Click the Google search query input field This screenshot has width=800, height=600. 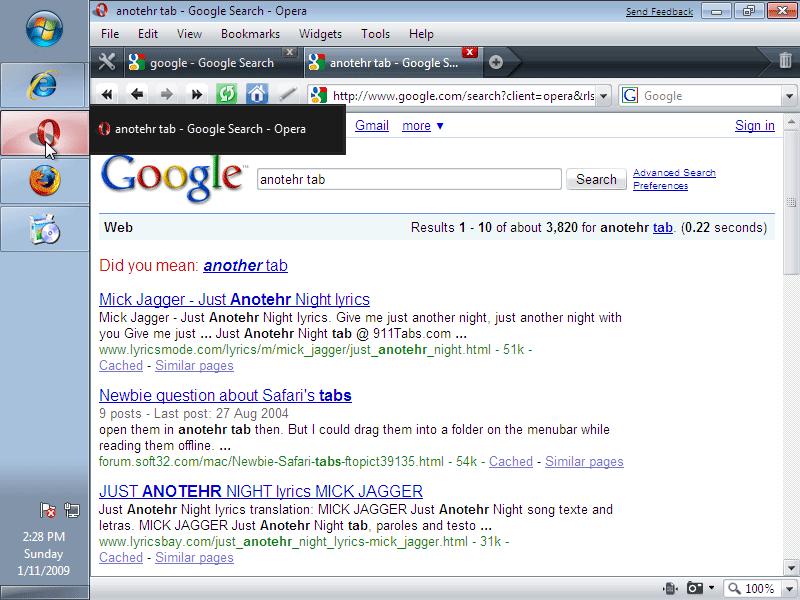(408, 180)
